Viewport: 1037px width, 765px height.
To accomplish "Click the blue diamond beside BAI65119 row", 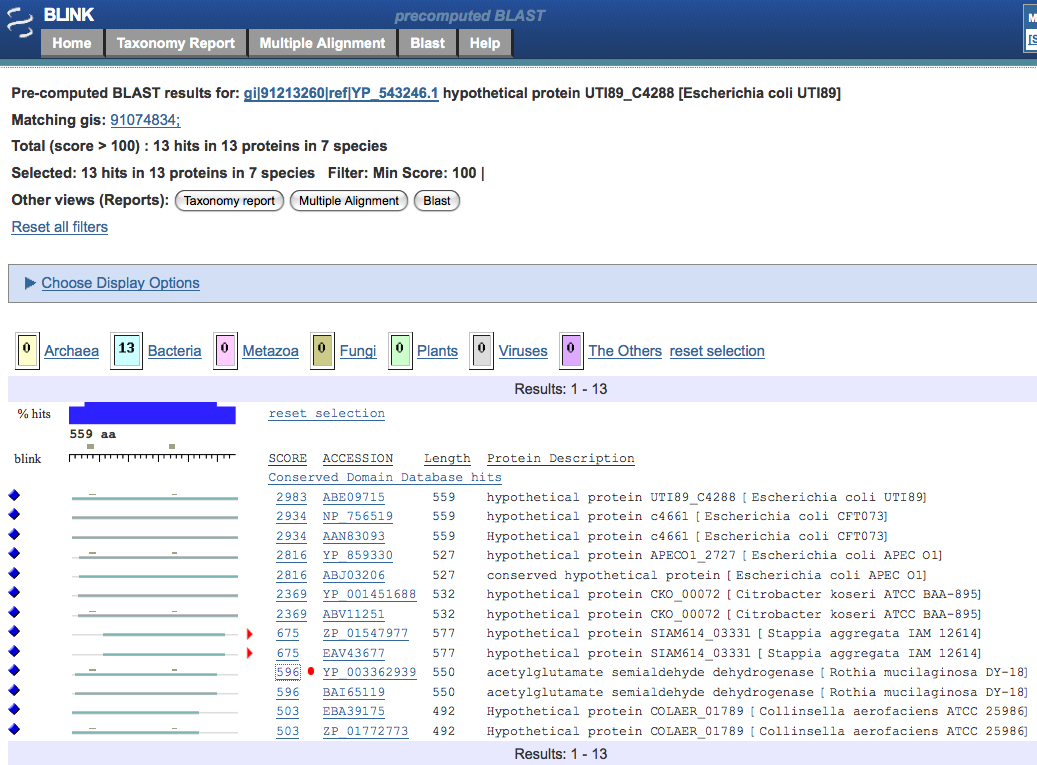I will pyautogui.click(x=14, y=691).
